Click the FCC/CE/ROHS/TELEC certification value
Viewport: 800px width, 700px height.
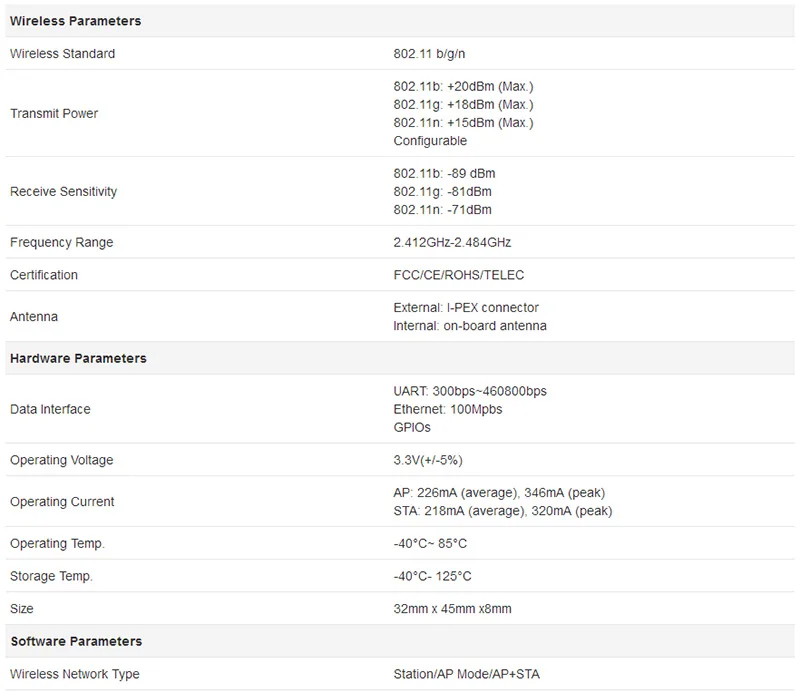coord(459,275)
